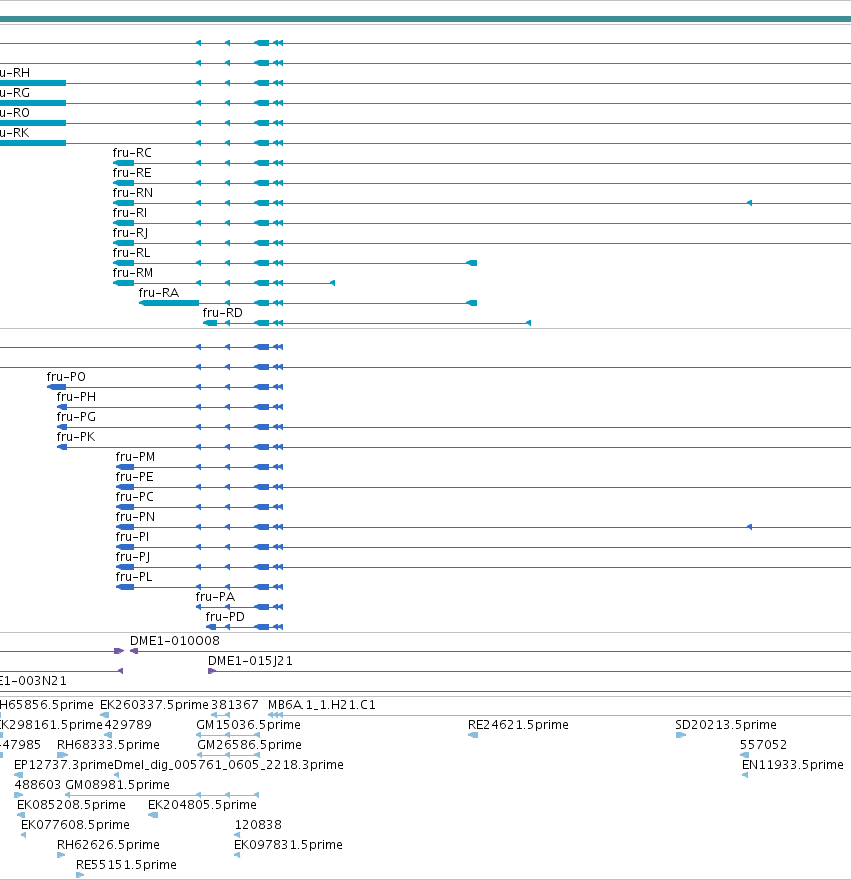
Task: Select the fru-PM protein label
Action: click(x=135, y=457)
